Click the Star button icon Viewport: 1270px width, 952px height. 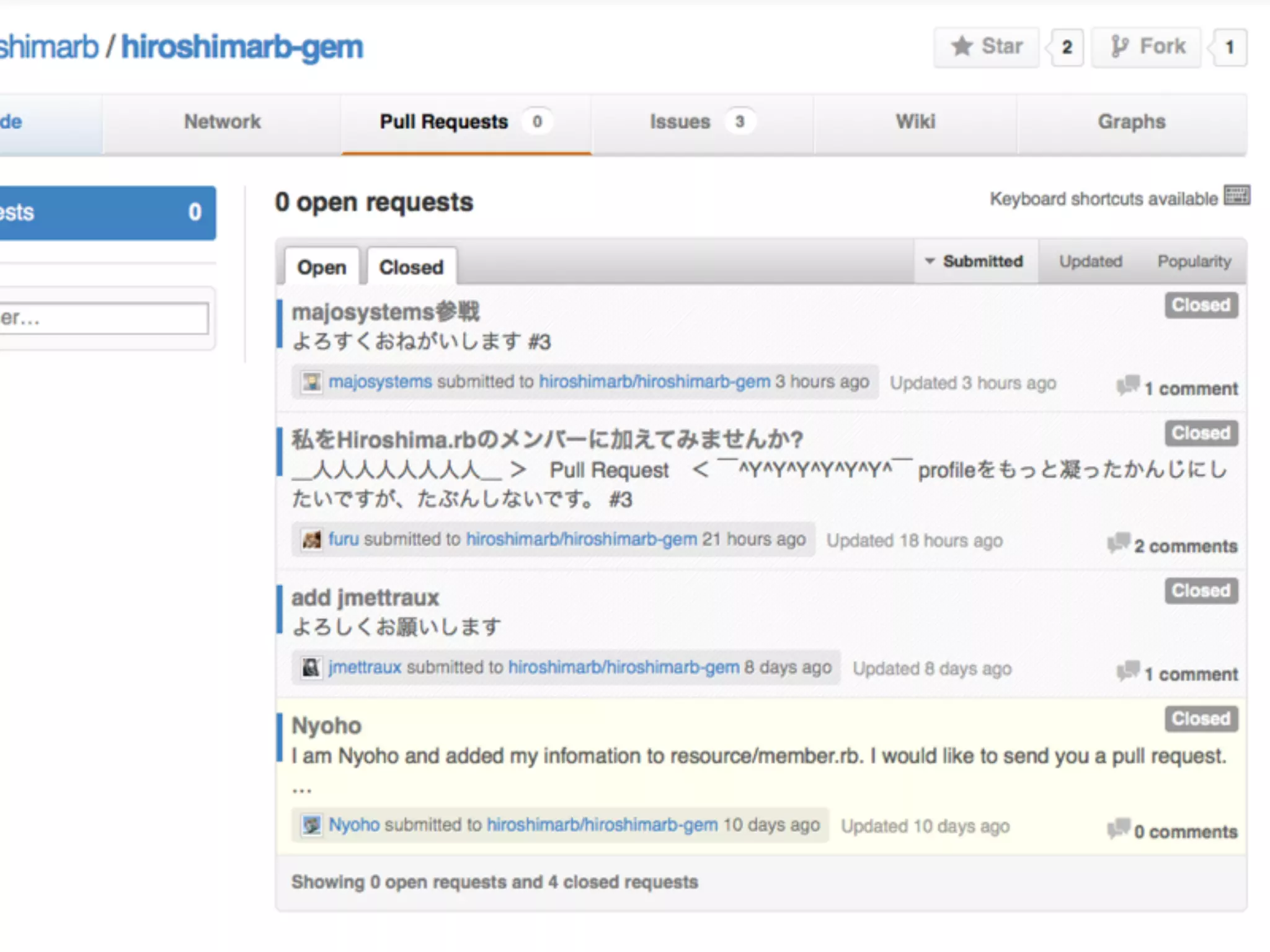962,46
